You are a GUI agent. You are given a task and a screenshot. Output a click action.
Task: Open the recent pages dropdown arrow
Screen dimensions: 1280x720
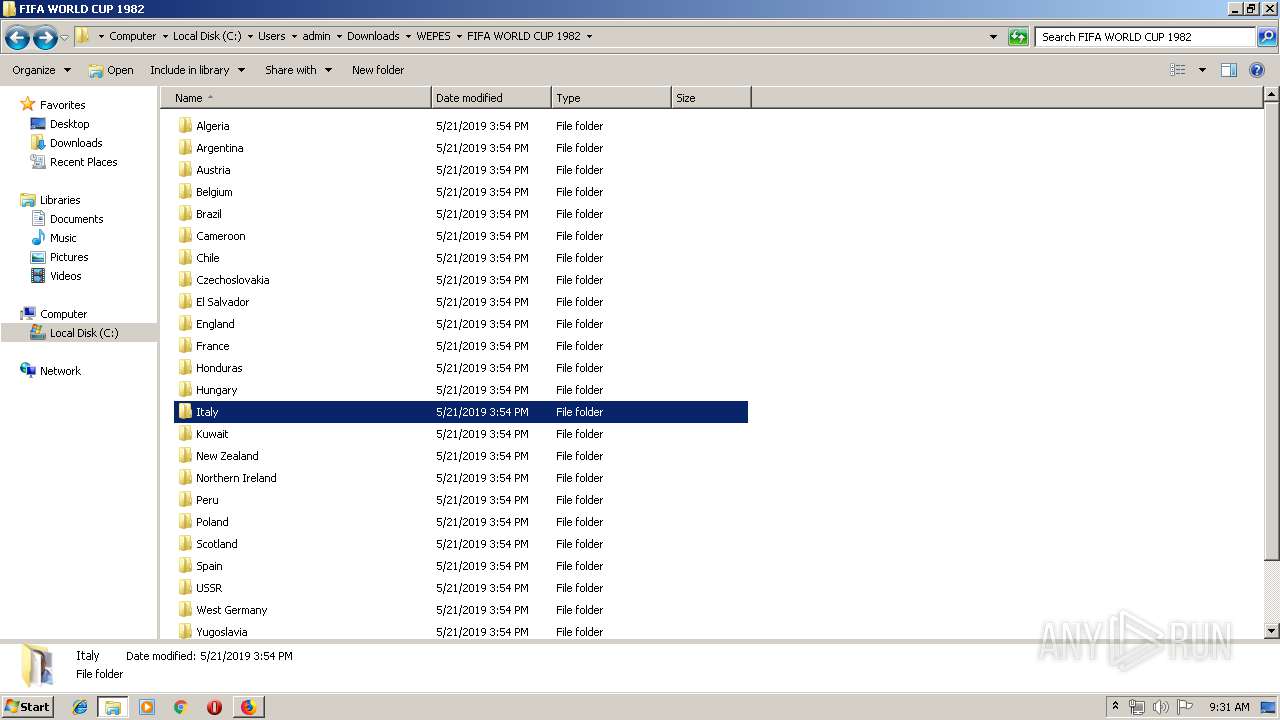(65, 38)
